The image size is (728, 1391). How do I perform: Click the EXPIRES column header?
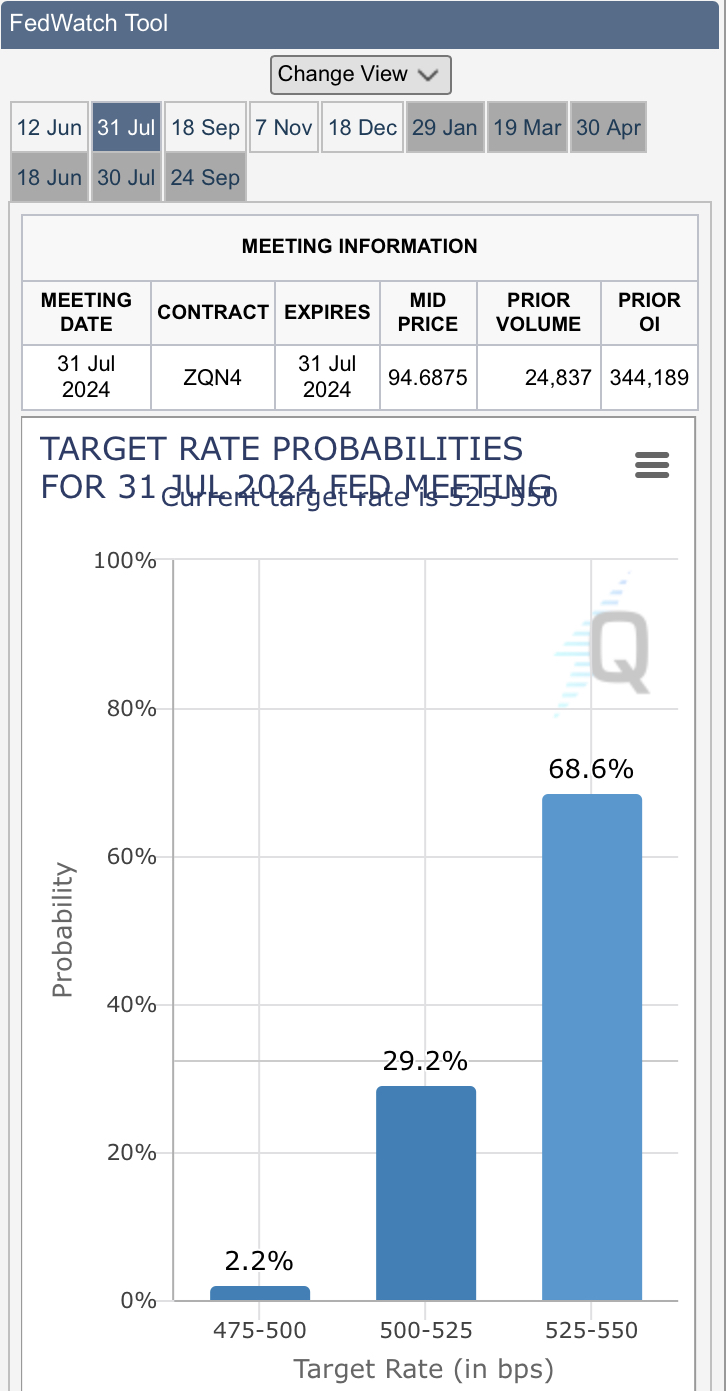(x=327, y=312)
